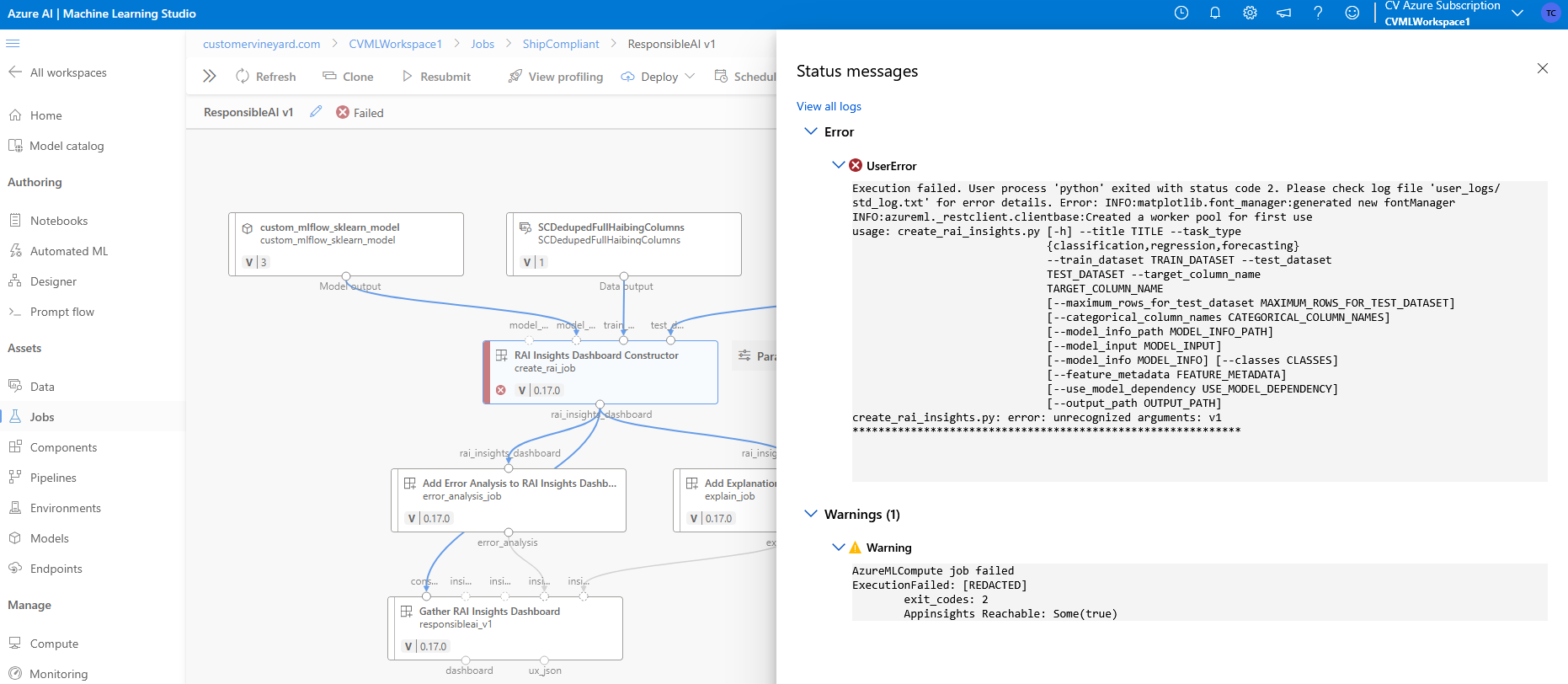Open the Deploy dropdown

658,77
